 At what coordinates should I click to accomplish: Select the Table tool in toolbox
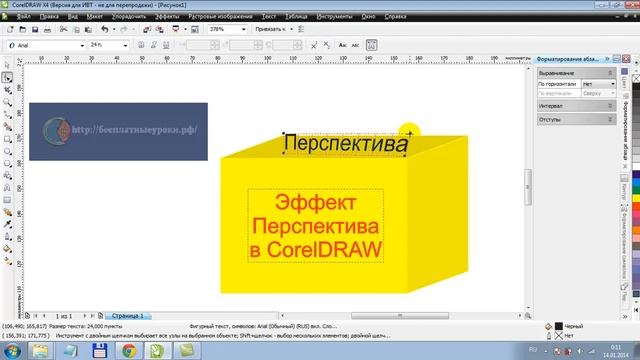tap(7, 200)
